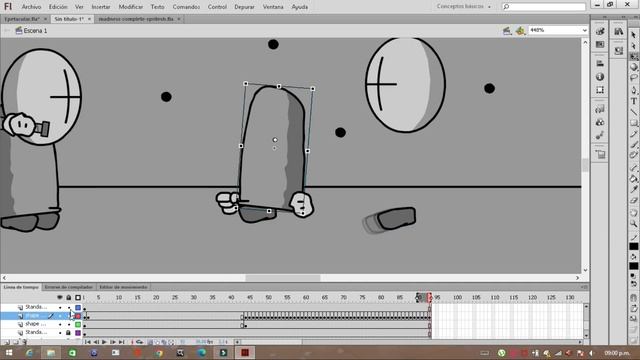This screenshot has height=360, width=640.
Task: Select the Subselection tool
Action: pyautogui.click(x=633, y=46)
